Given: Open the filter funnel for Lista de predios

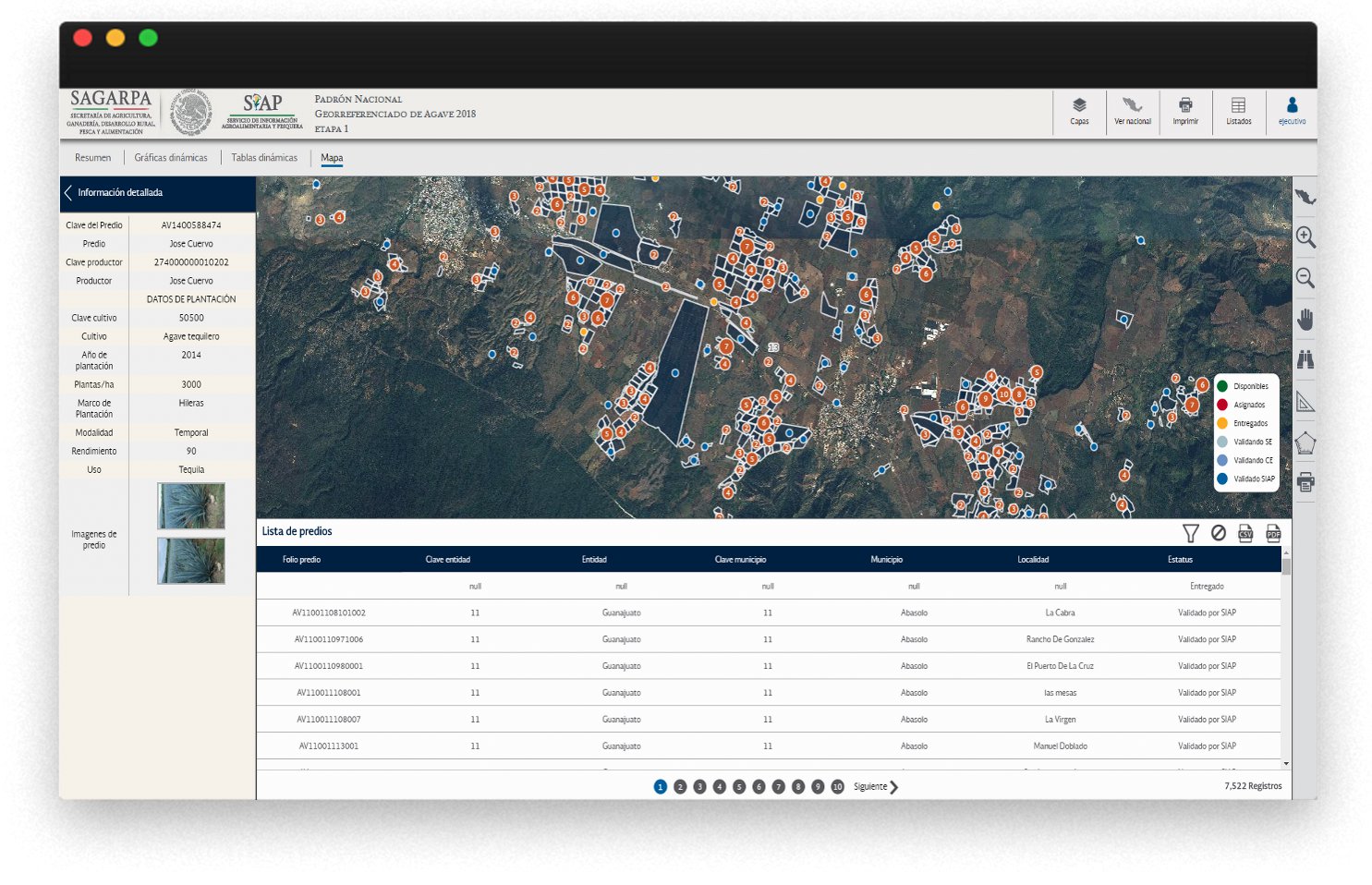Looking at the screenshot, I should tap(1190, 533).
